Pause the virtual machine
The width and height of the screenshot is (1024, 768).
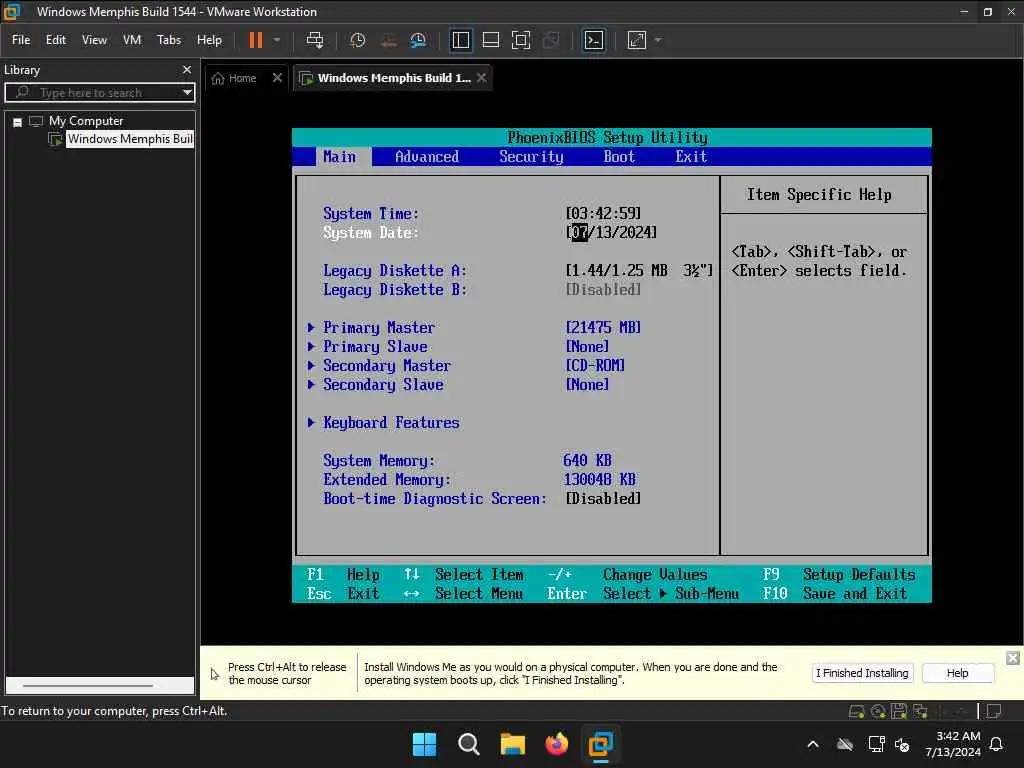pos(255,40)
